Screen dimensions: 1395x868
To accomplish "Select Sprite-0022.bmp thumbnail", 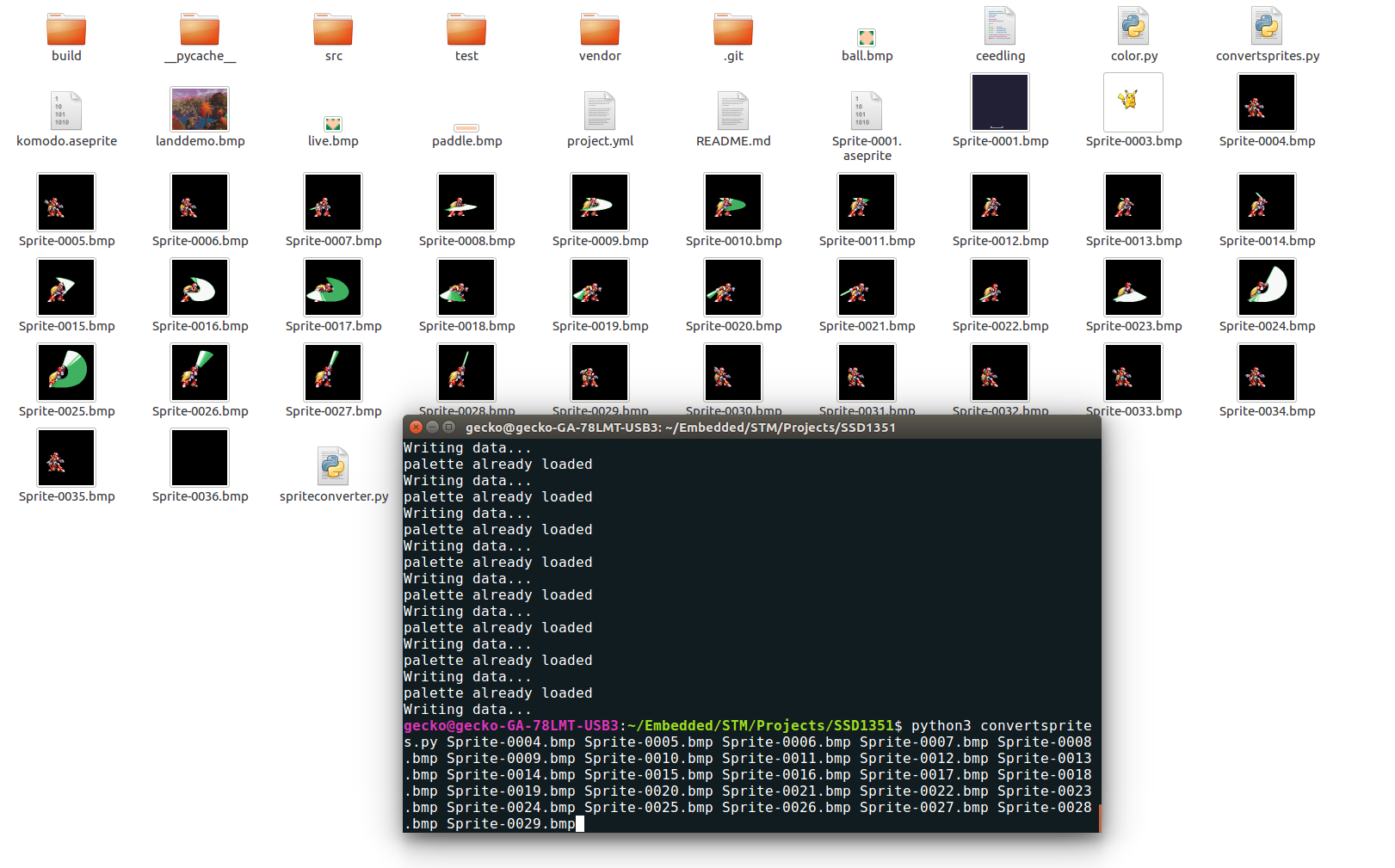I will click(1000, 287).
